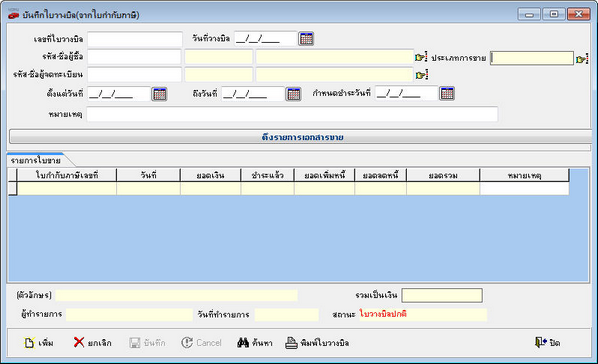Click the ปิด exit door button
The image size is (598, 364).
point(547,343)
